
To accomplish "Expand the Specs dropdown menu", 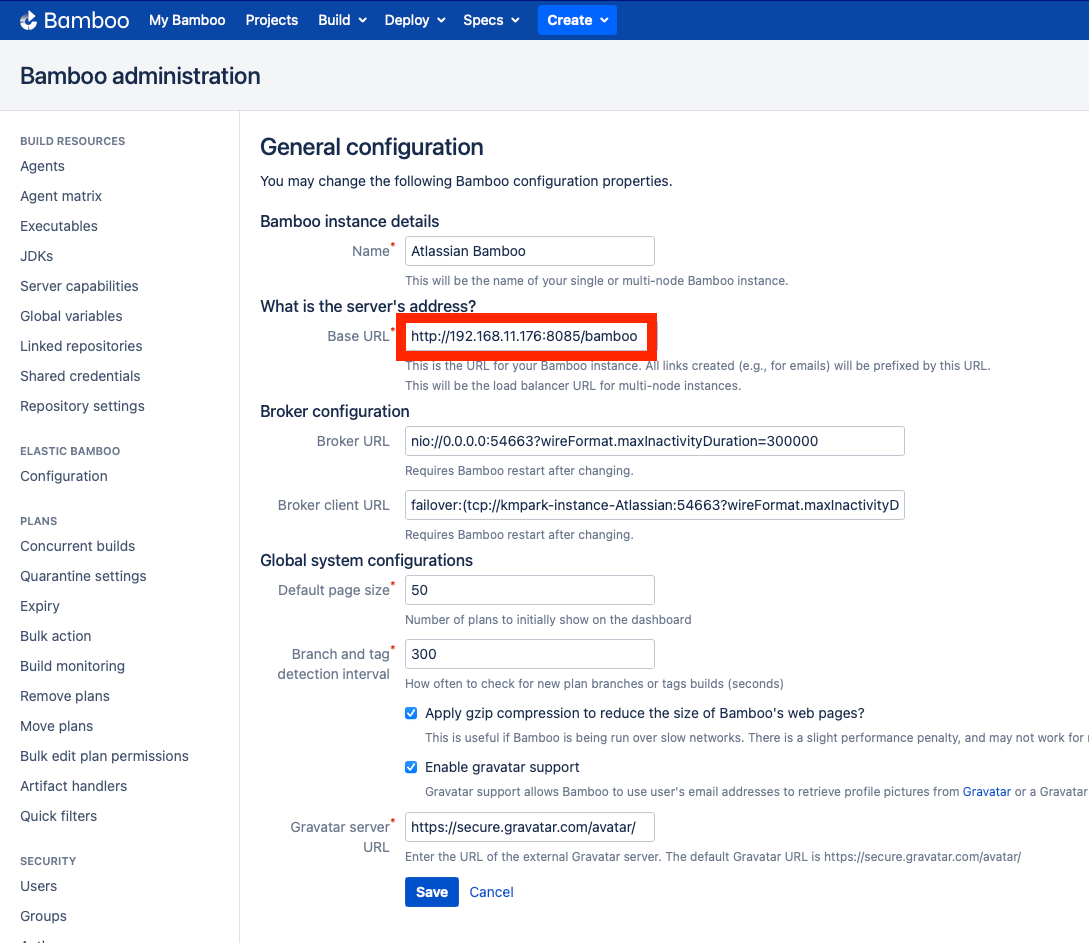I will [491, 20].
